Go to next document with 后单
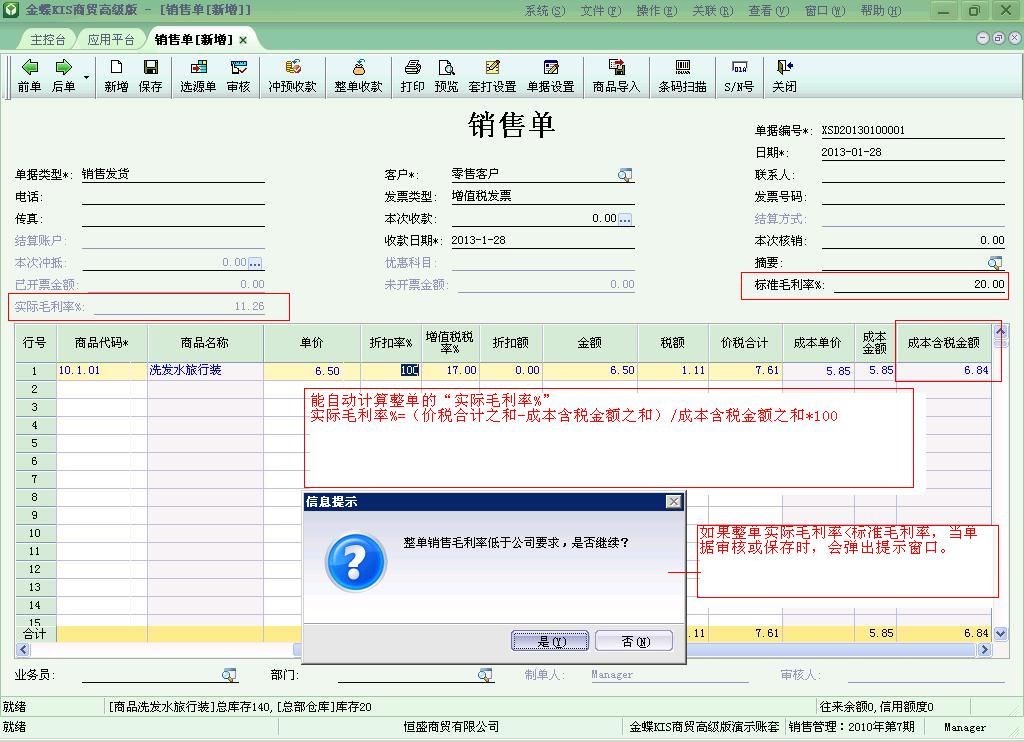The width and height of the screenshot is (1024, 742). tap(63, 76)
